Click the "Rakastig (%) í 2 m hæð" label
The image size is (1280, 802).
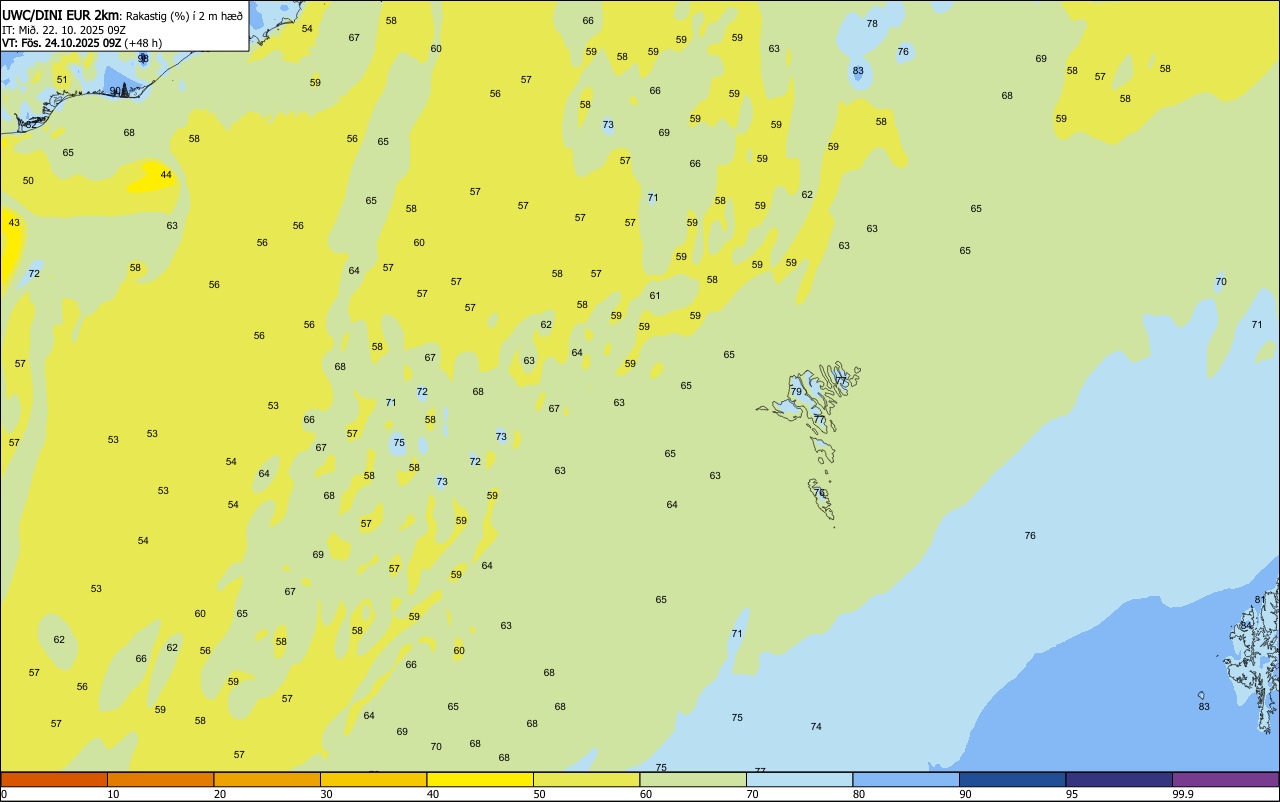[x=184, y=15]
